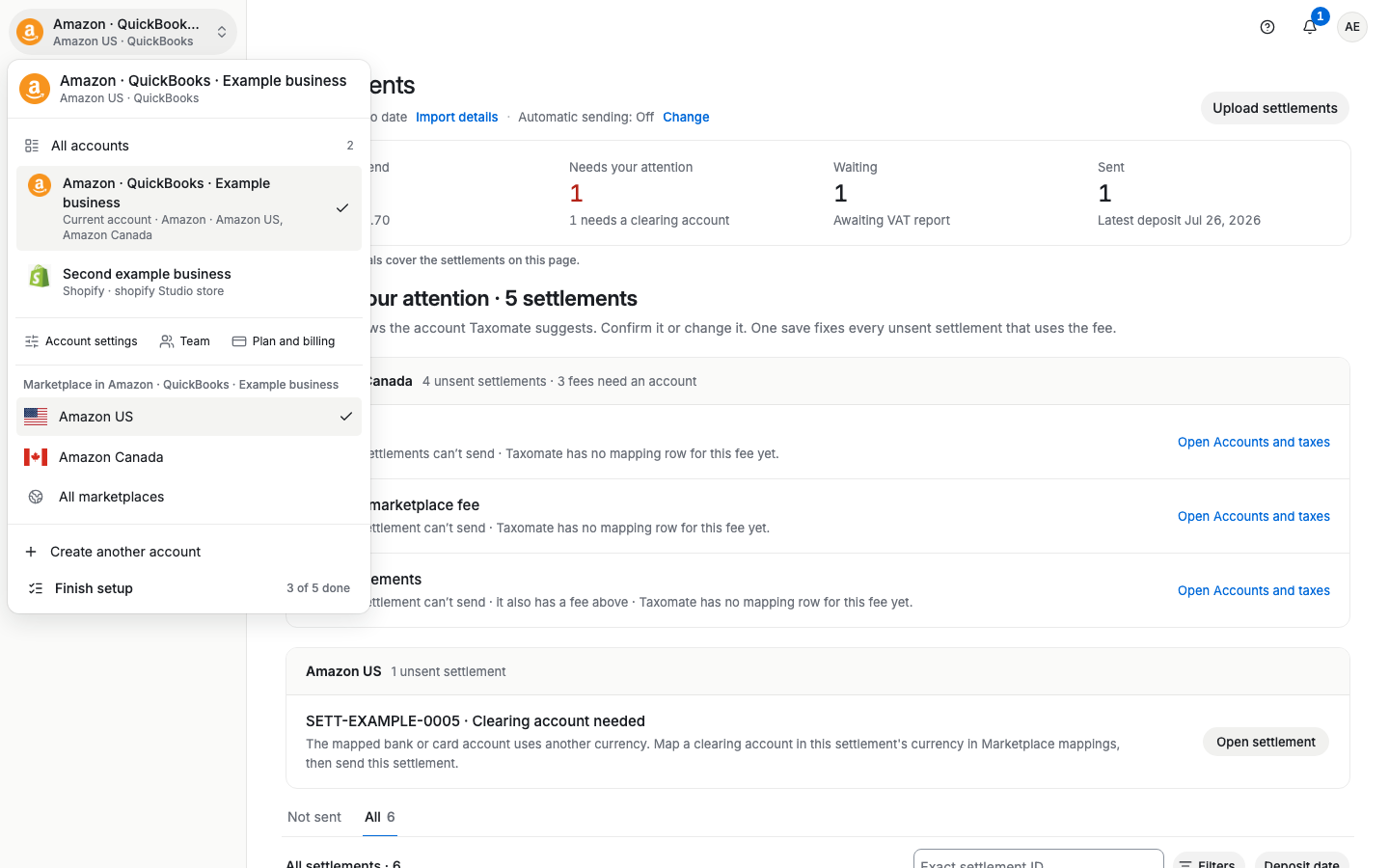This screenshot has width=1389, height=868.
Task: Click the Team people icon
Action: point(167,341)
